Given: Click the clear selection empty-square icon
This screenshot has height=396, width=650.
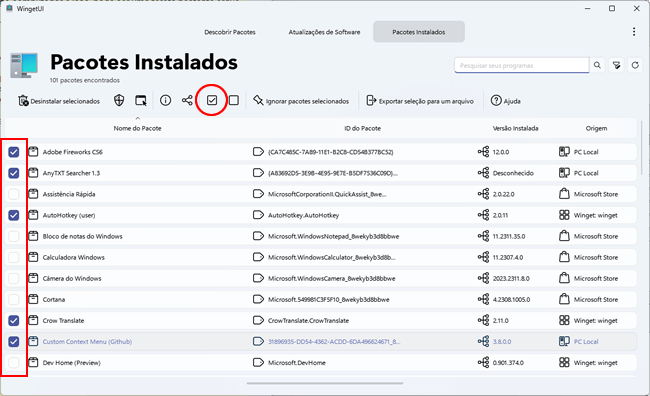Looking at the screenshot, I should coord(234,100).
